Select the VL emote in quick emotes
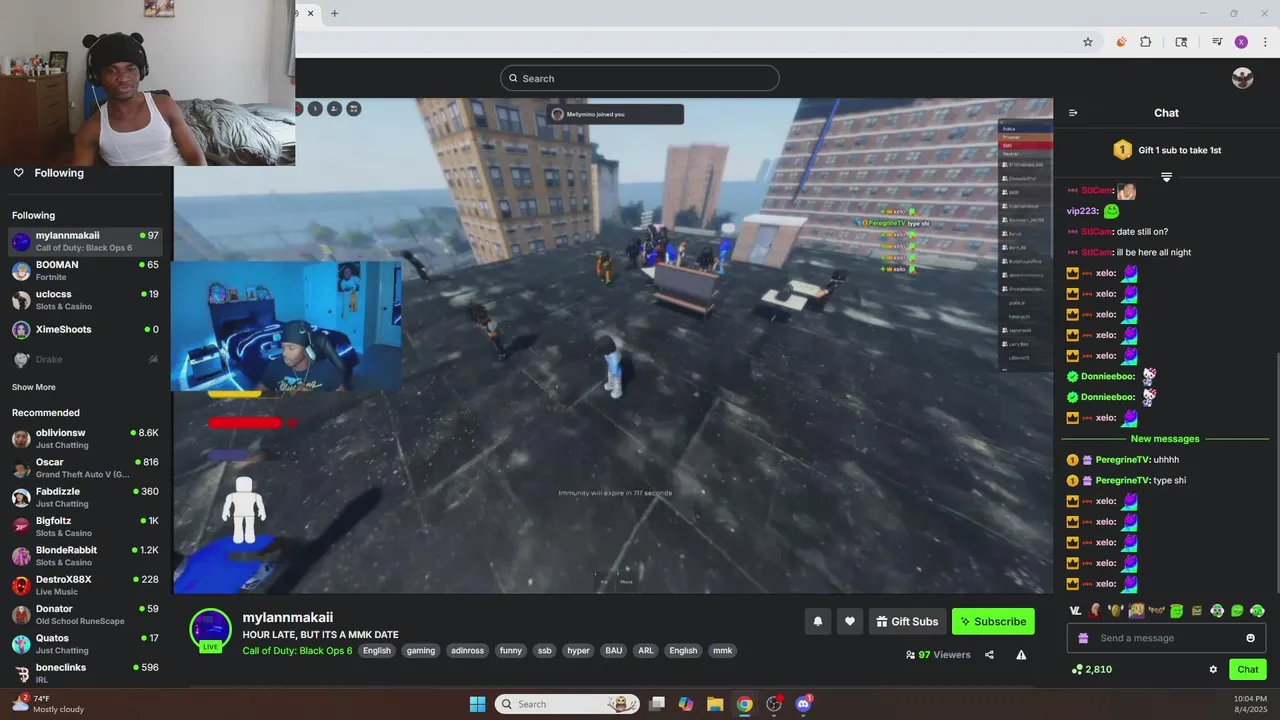The image size is (1280, 720). pyautogui.click(x=1075, y=610)
